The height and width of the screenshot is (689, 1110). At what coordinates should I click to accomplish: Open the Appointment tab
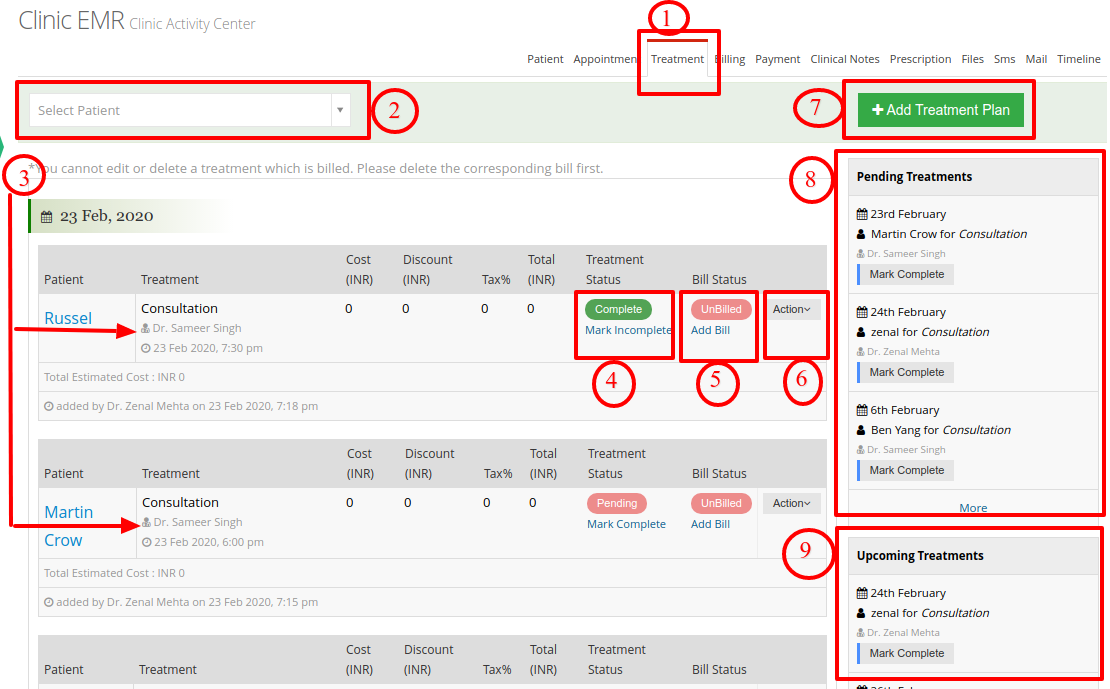pyautogui.click(x=605, y=59)
